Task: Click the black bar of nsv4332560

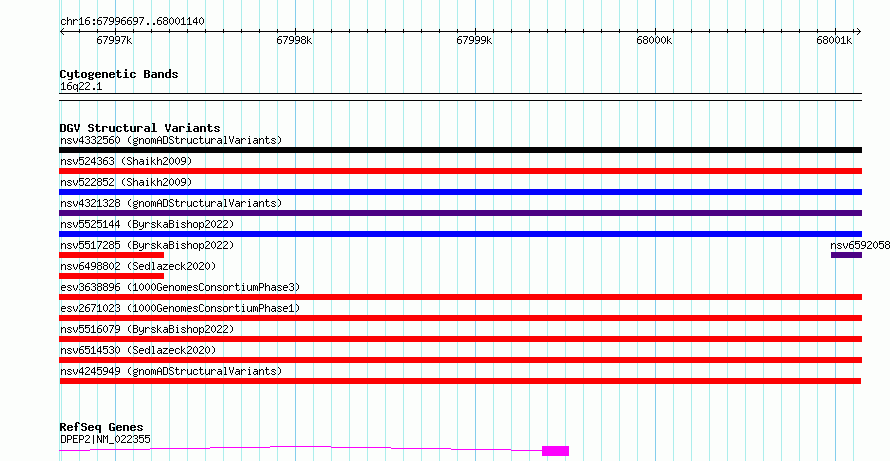Action: (461, 150)
